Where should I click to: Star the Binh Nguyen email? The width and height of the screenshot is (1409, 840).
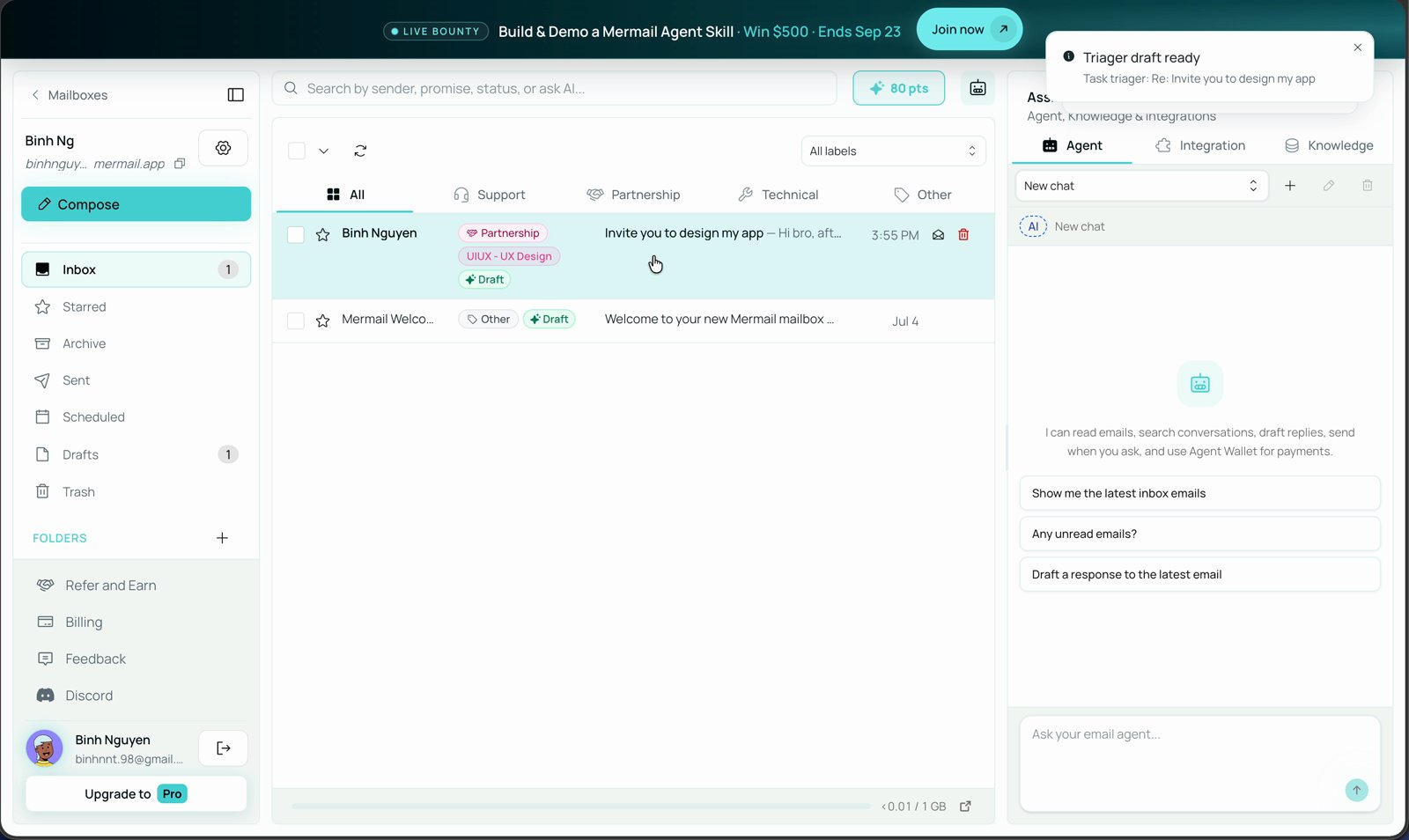323,235
